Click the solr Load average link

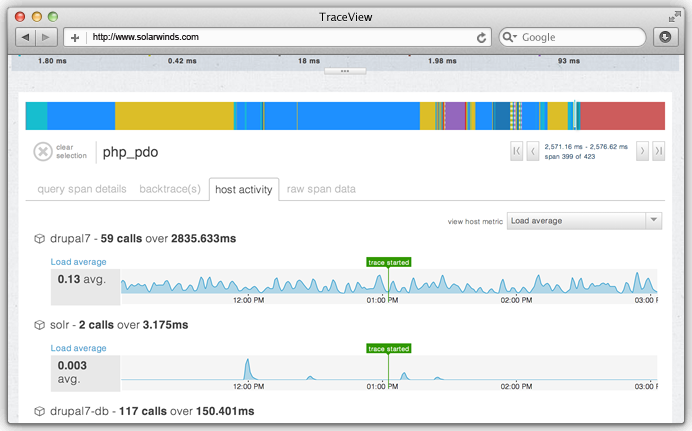coord(79,348)
